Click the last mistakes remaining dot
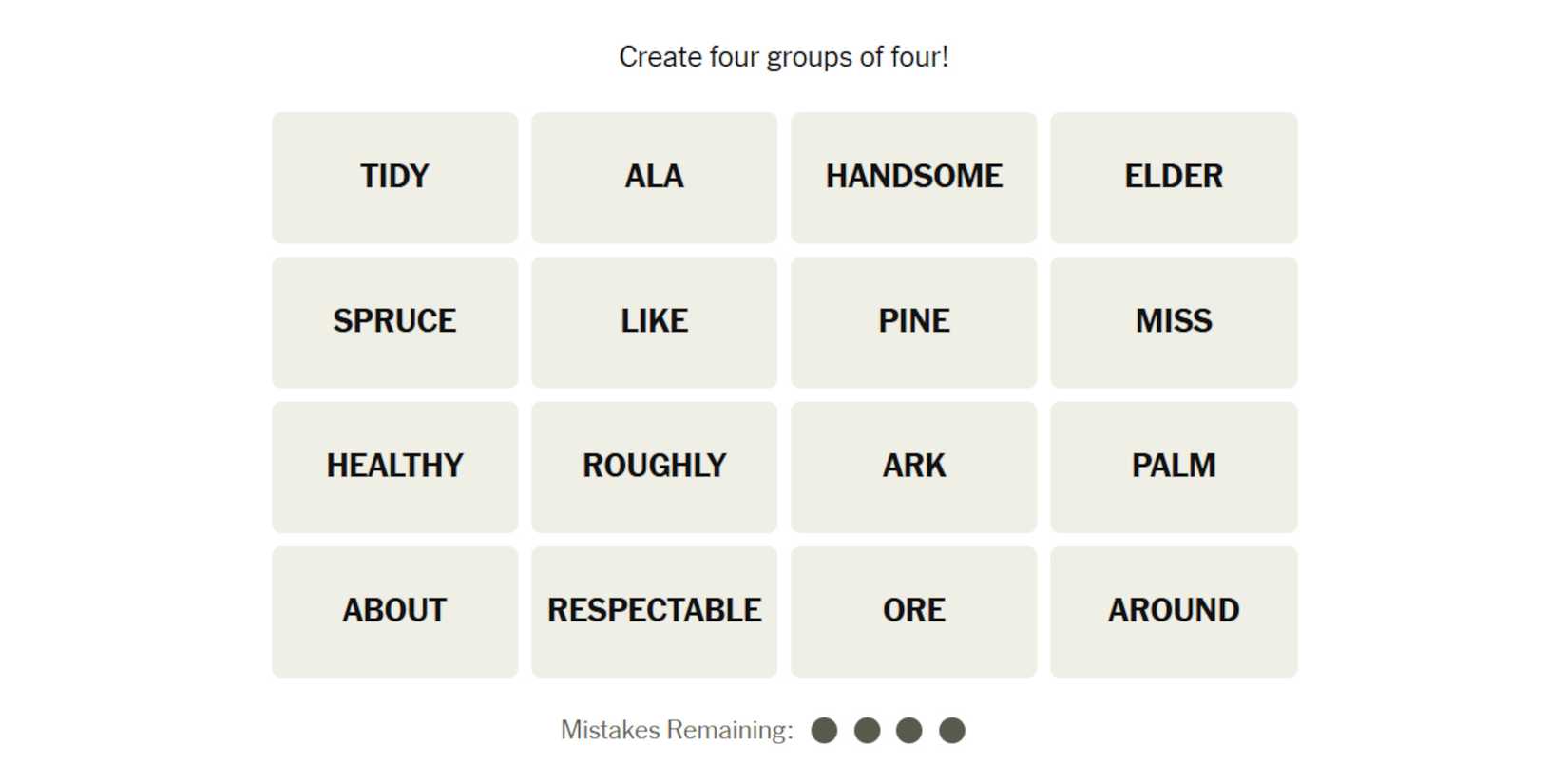The height and width of the screenshot is (784, 1568). 951,730
